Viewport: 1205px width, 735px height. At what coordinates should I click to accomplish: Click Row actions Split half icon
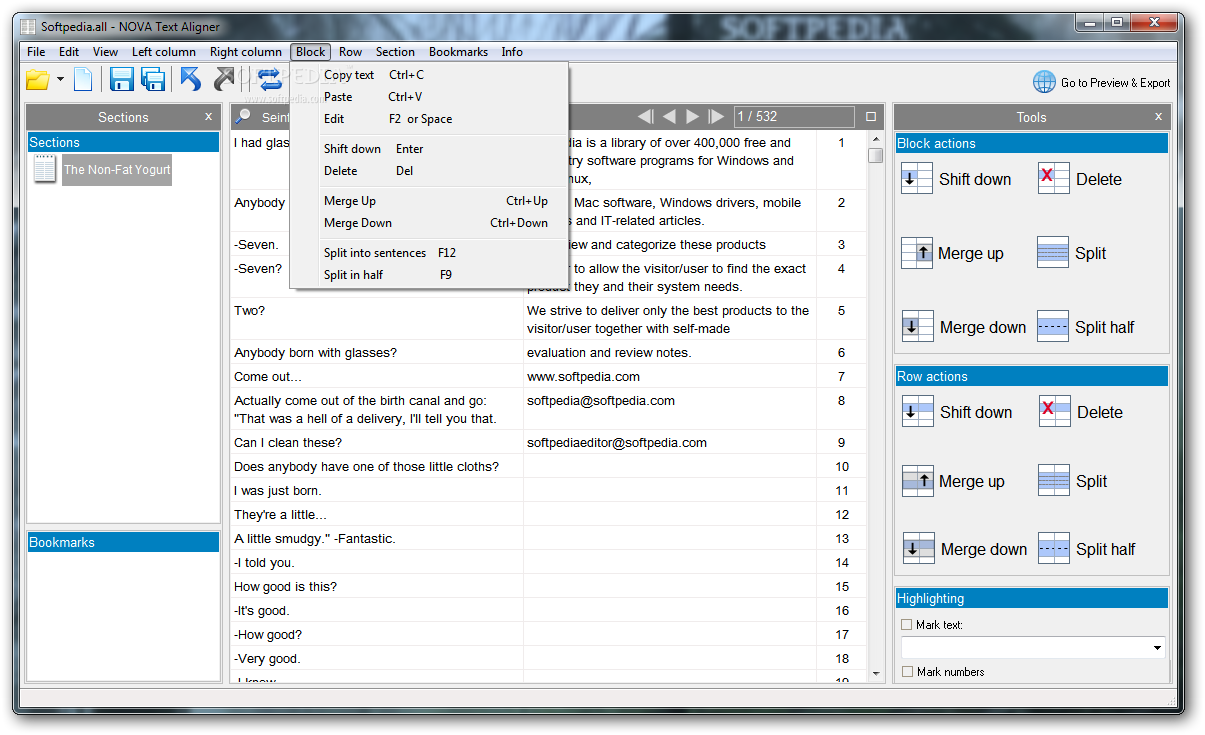(1054, 548)
